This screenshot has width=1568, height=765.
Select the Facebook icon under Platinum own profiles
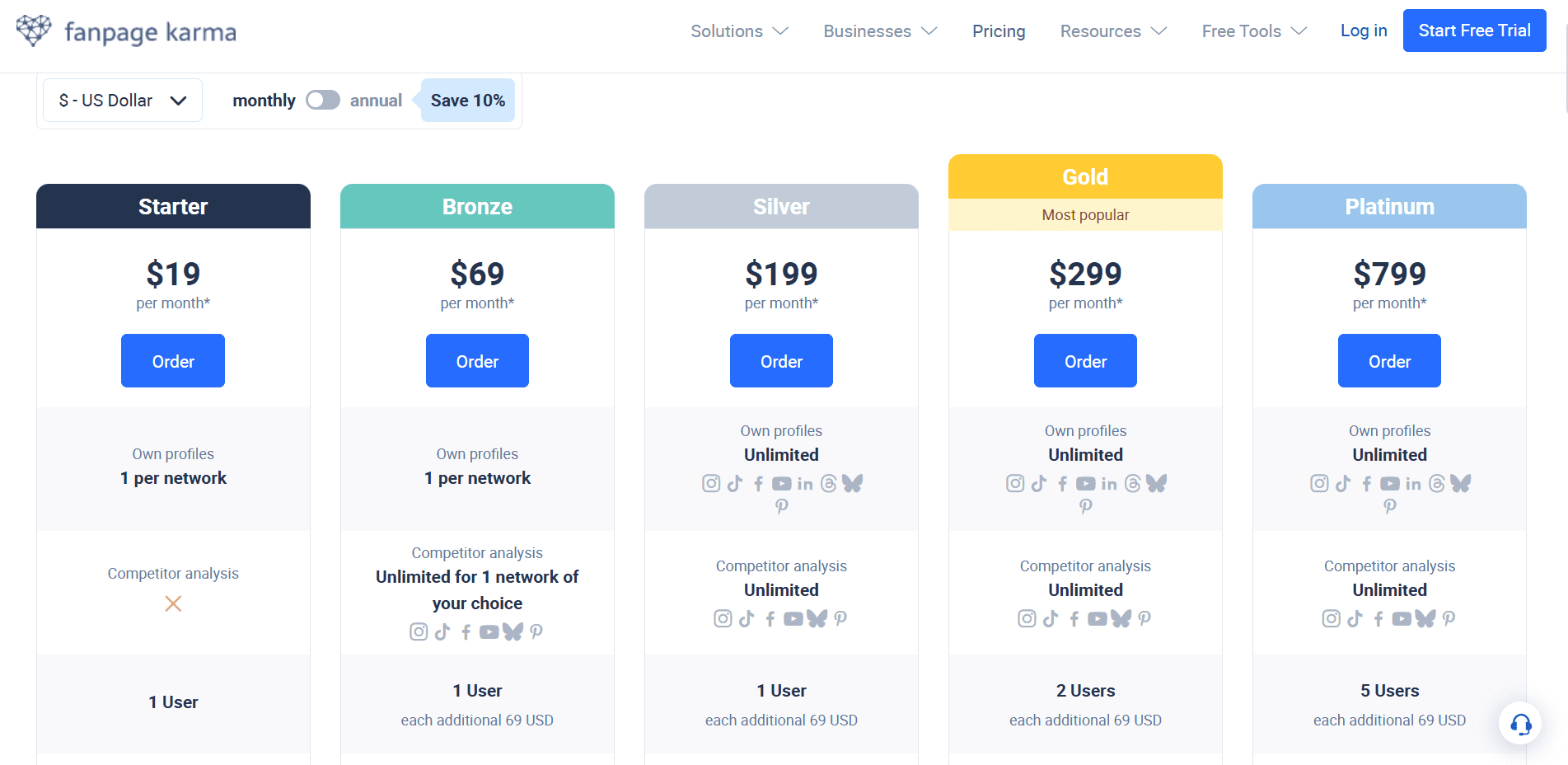[1365, 483]
